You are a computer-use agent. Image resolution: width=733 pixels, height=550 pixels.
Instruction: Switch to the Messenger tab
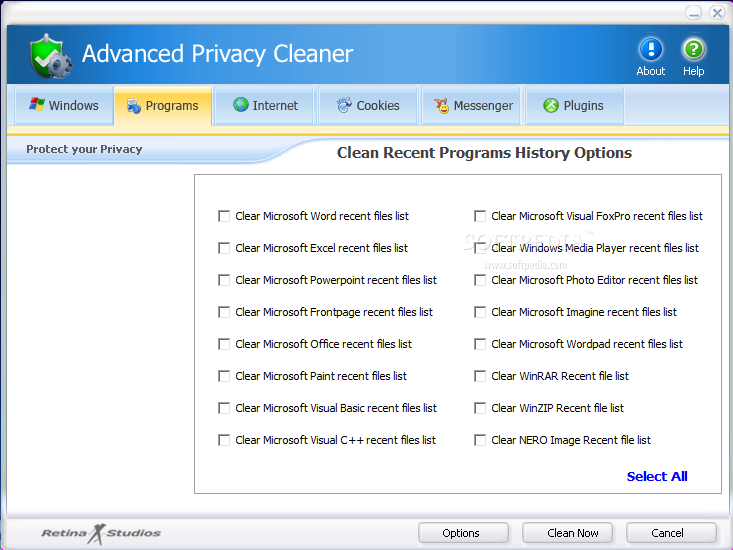coord(471,106)
